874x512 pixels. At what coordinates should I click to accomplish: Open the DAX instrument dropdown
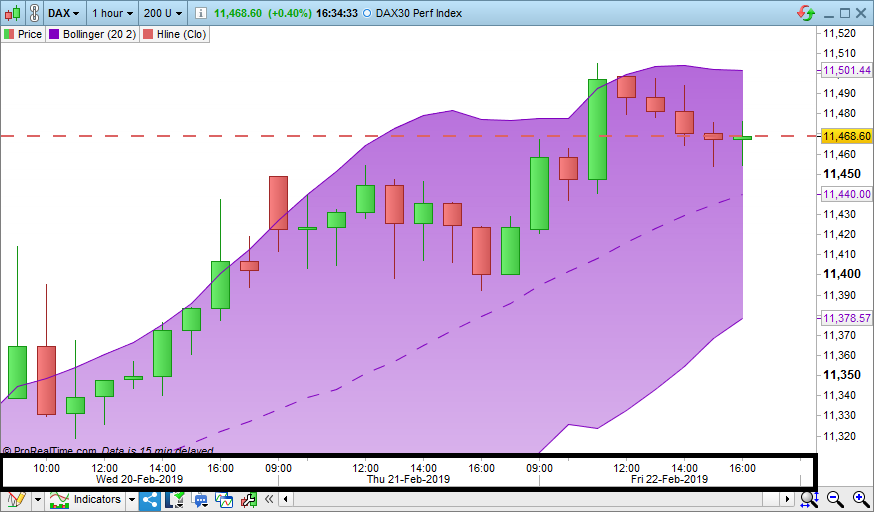point(64,13)
